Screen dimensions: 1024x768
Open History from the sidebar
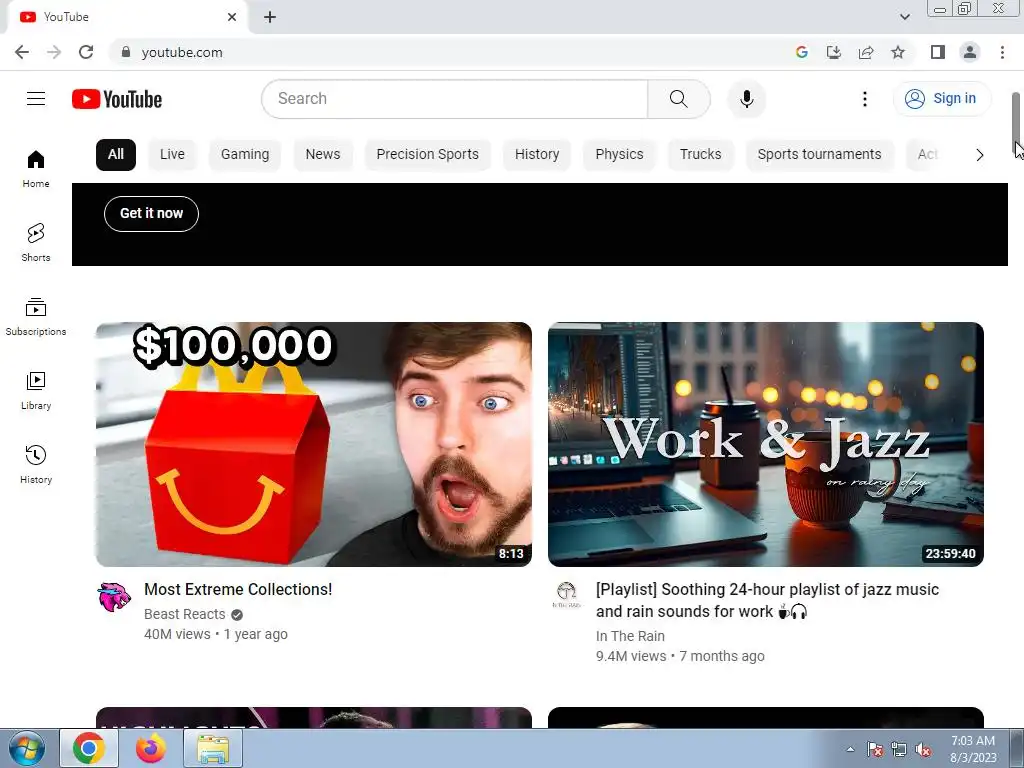(x=36, y=464)
